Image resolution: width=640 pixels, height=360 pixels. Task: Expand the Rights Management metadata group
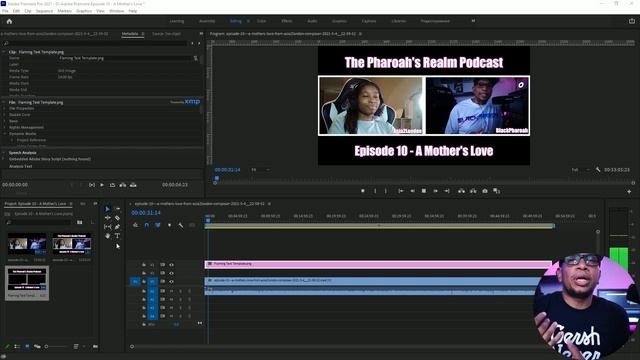[5, 127]
